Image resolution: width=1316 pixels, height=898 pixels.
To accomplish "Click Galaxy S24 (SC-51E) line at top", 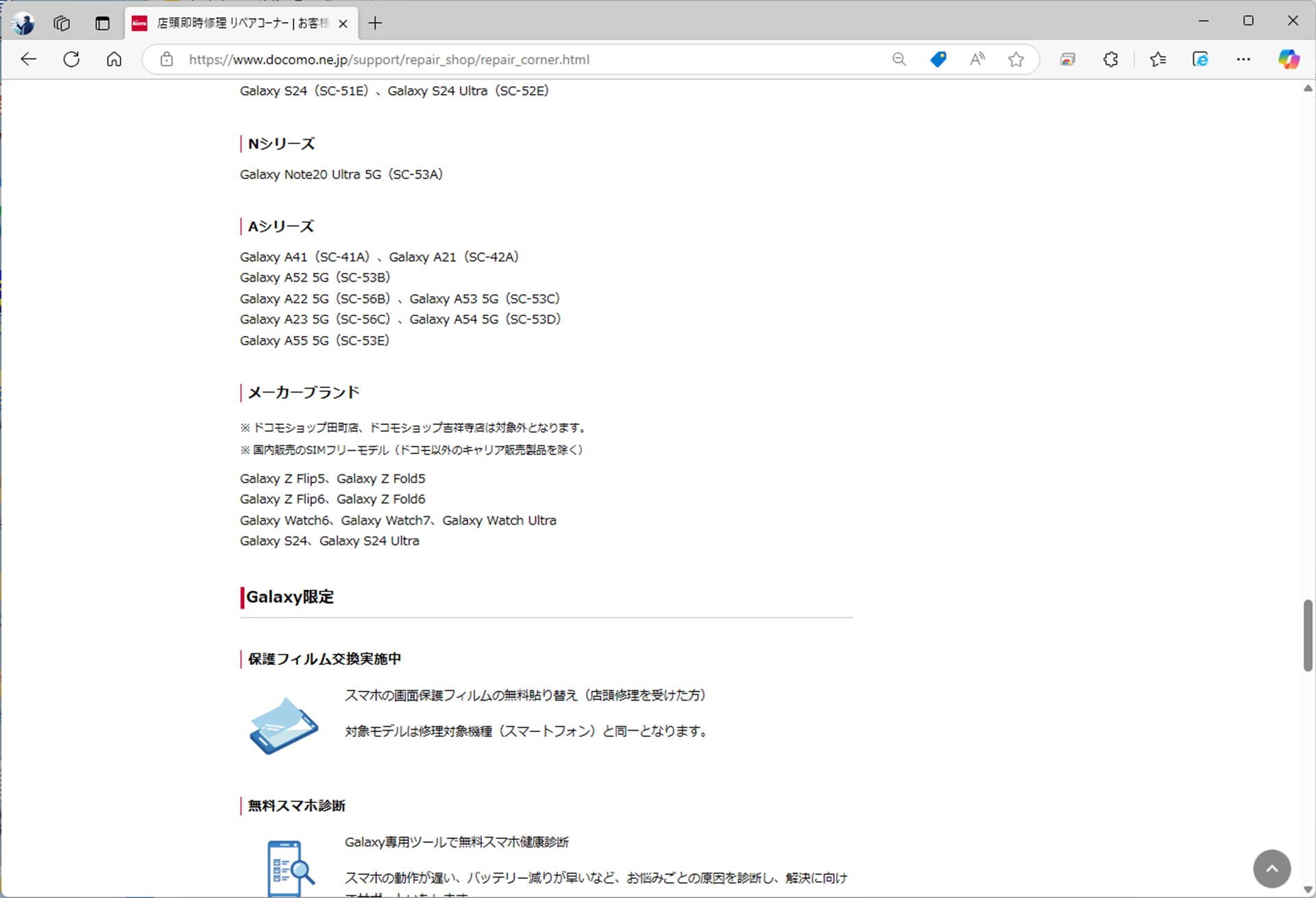I will 394,91.
